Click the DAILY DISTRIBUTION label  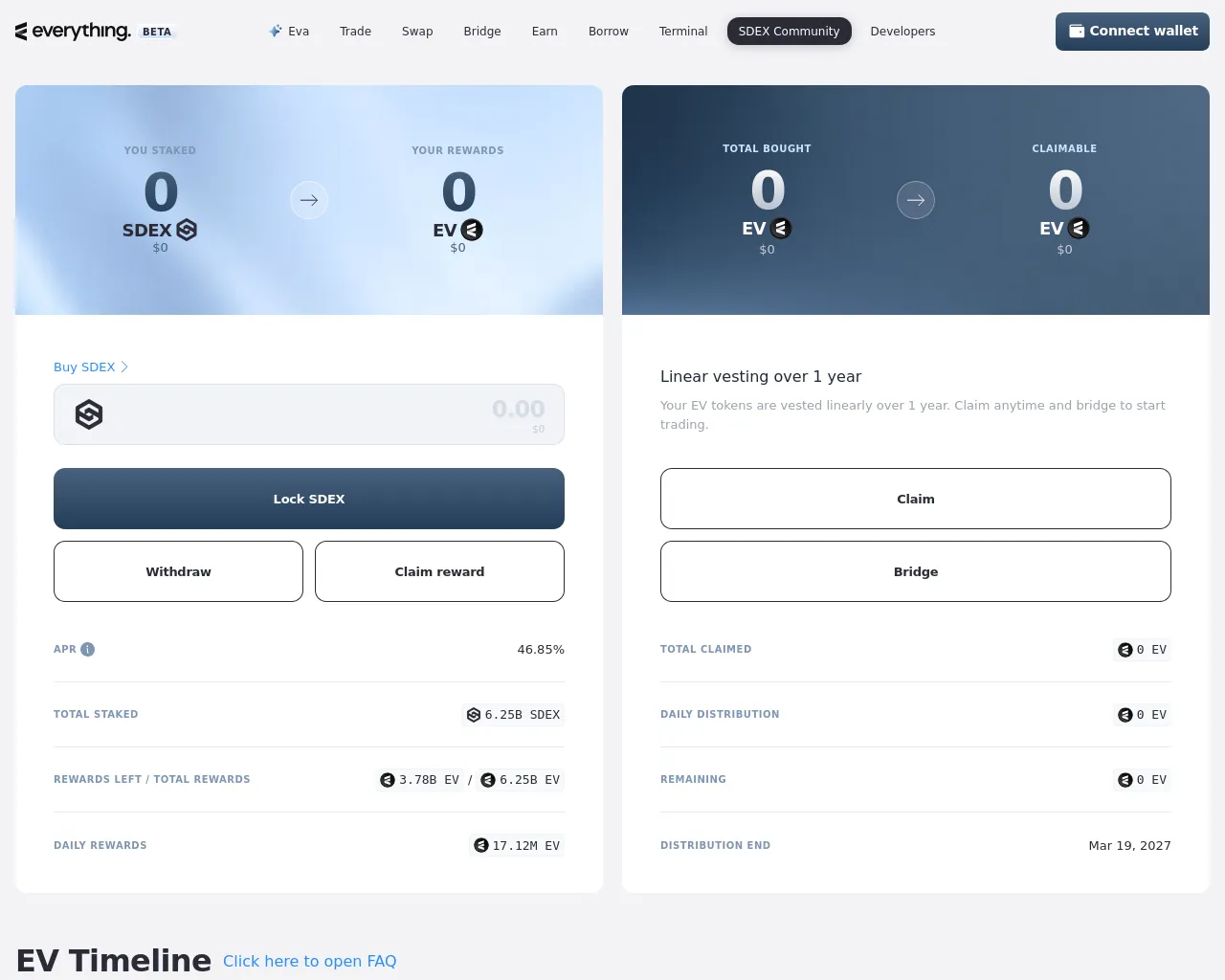(720, 714)
